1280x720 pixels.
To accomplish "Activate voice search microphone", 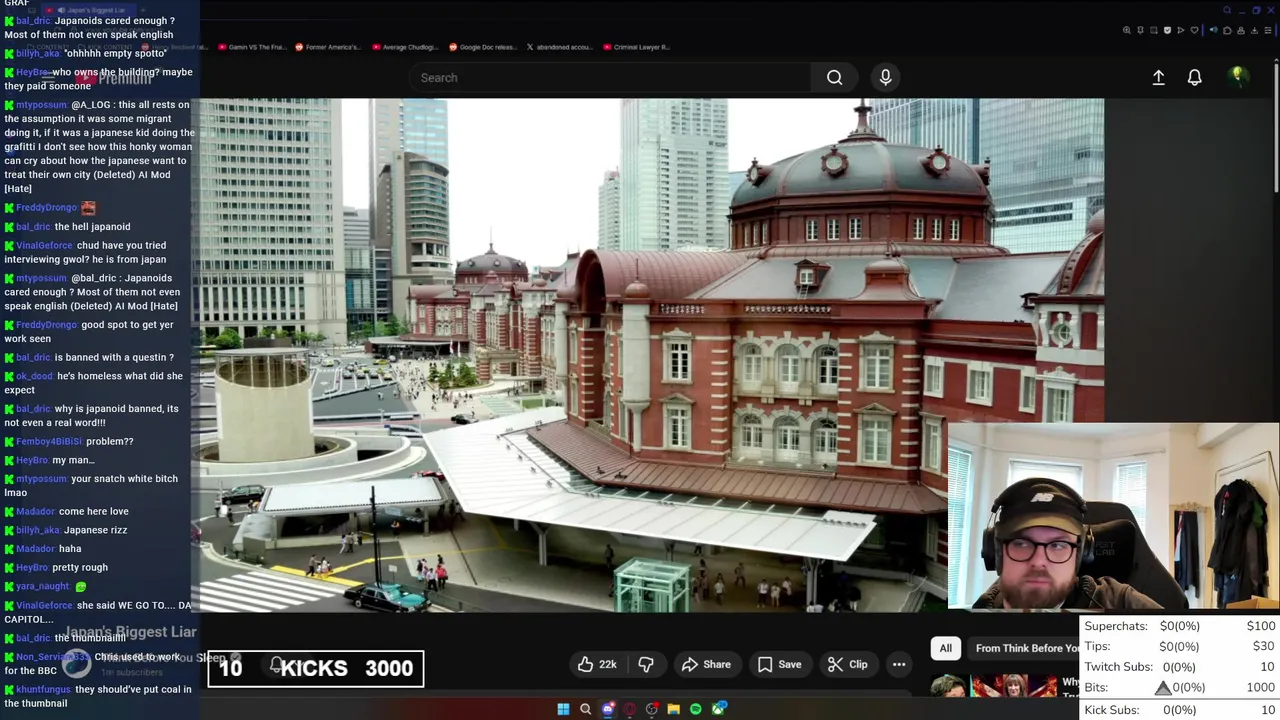I will point(885,77).
